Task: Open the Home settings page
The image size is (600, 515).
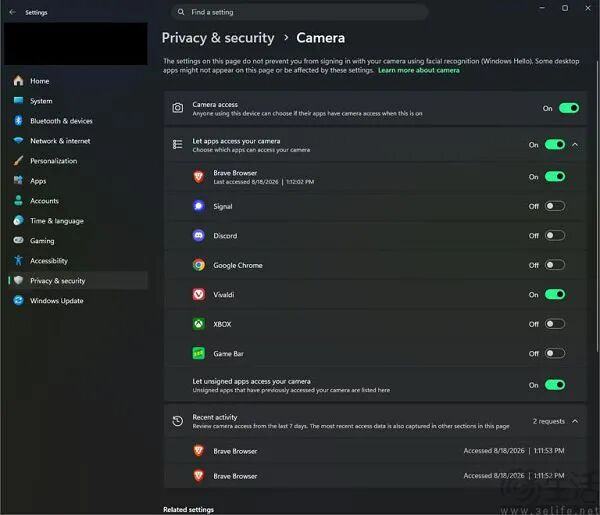Action: click(x=78, y=81)
